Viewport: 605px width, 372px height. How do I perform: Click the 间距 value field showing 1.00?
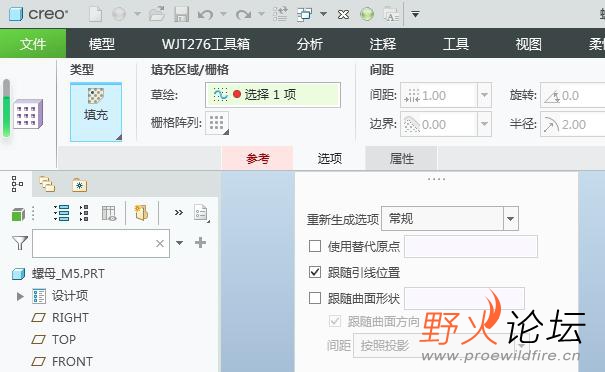point(439,95)
